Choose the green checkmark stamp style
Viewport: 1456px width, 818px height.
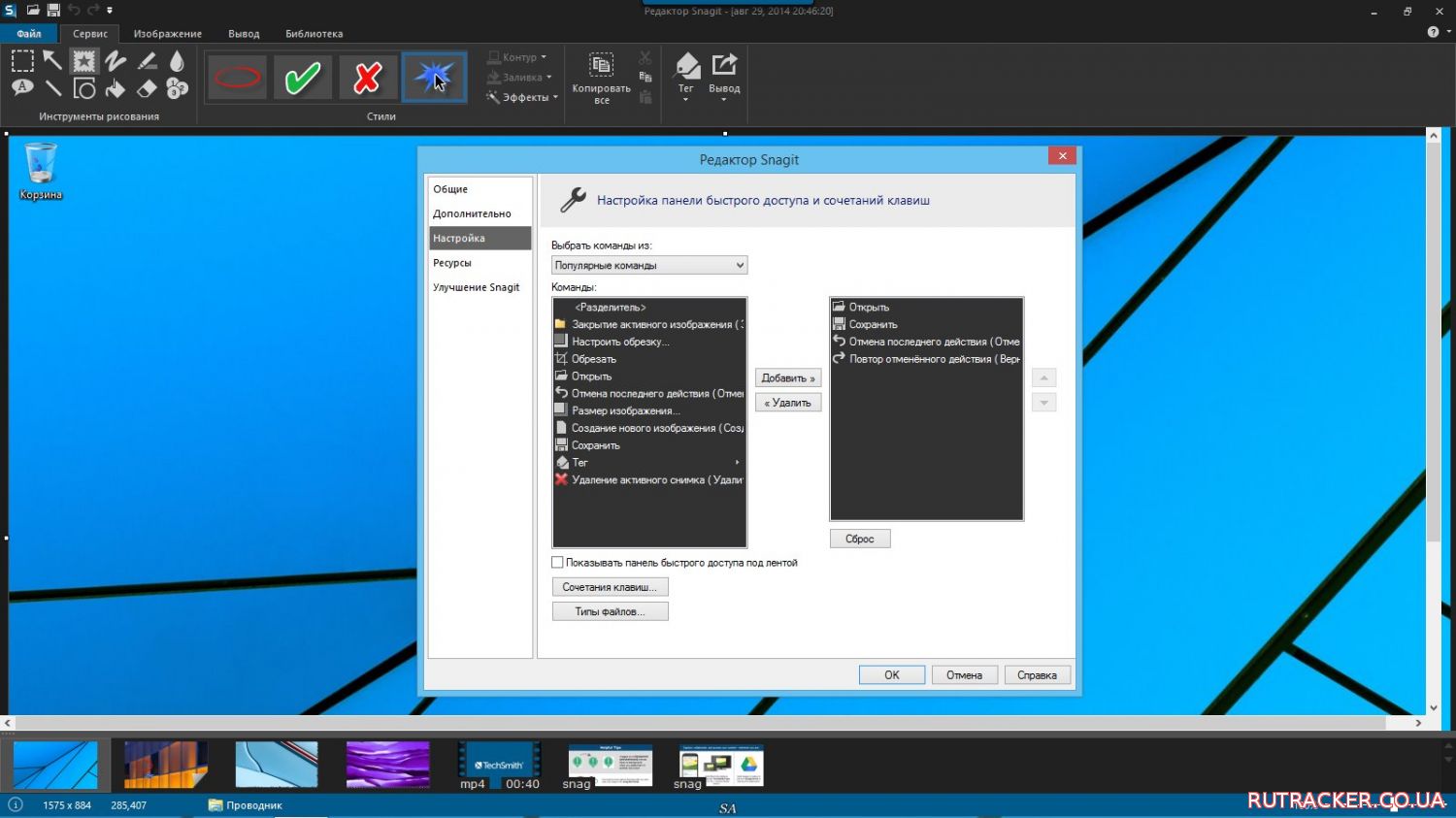tap(303, 78)
